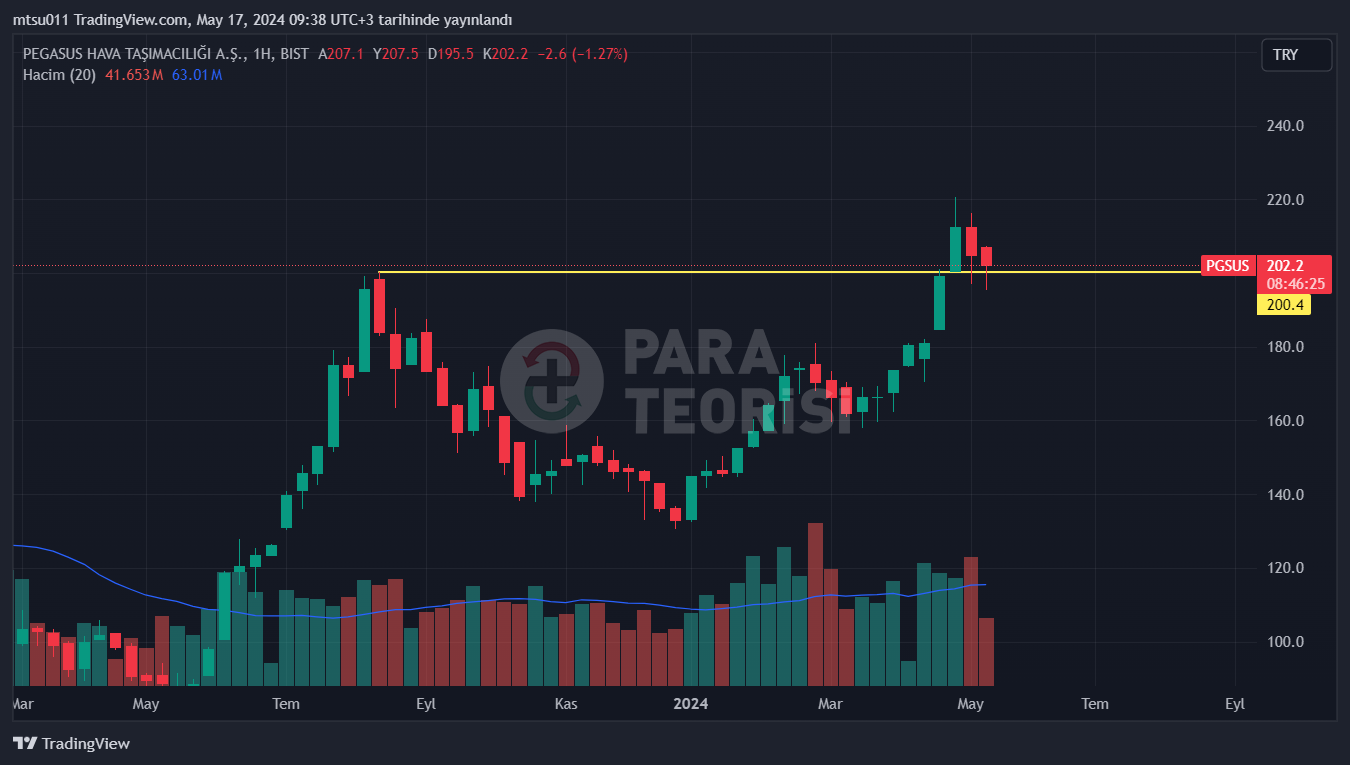1350x765 pixels.
Task: Click the yellow horizontal resistance line
Action: click(790, 272)
